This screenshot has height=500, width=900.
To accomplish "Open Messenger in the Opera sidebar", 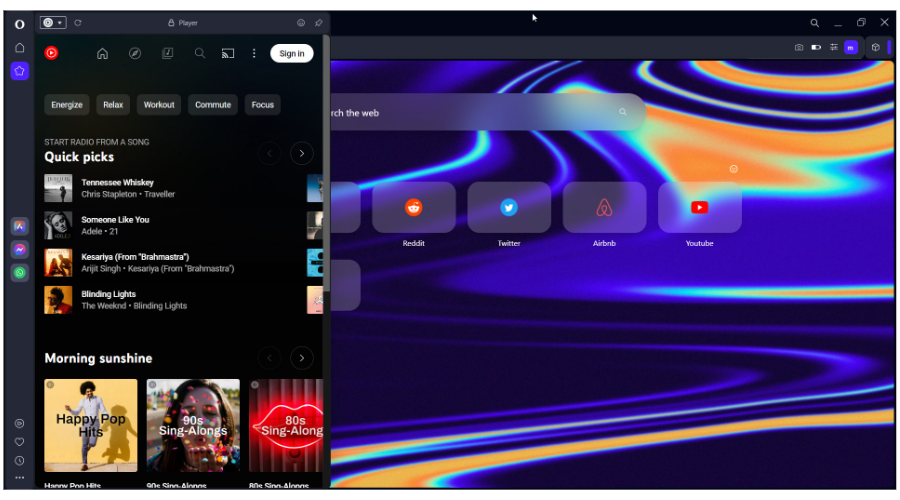I will tap(20, 250).
